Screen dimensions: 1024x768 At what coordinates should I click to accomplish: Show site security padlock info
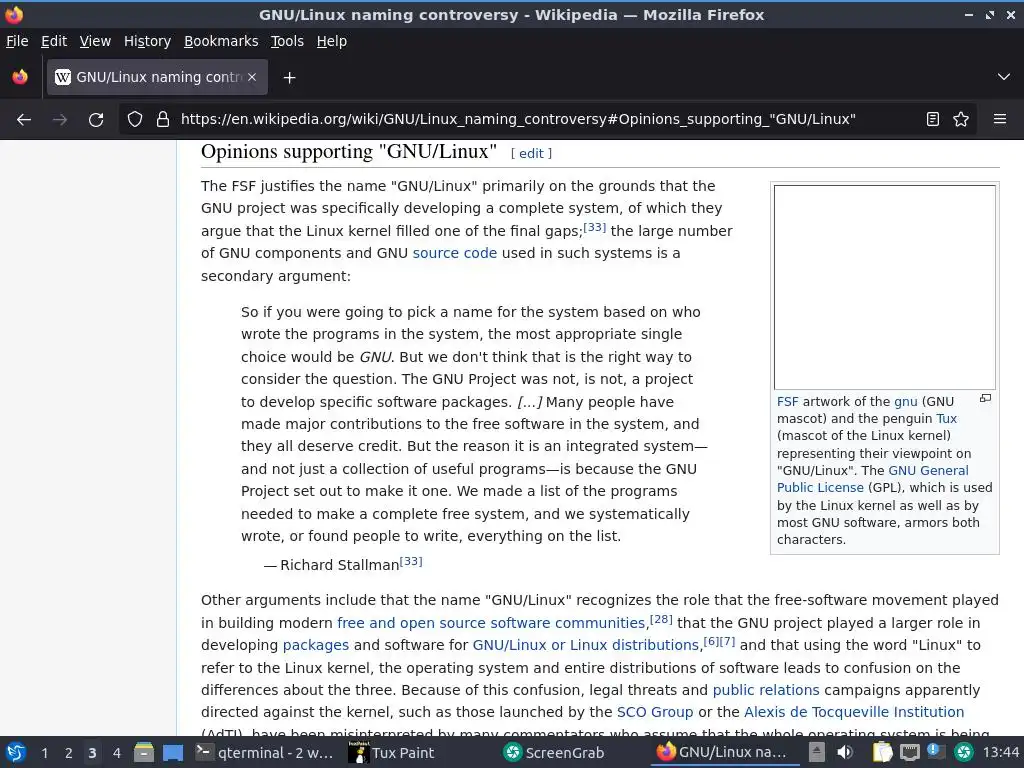click(163, 120)
